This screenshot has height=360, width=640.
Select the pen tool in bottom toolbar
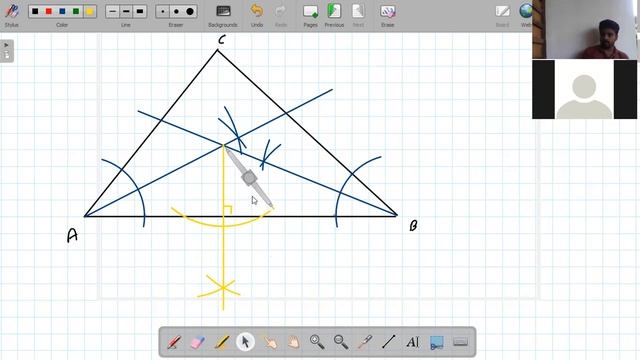(174, 342)
